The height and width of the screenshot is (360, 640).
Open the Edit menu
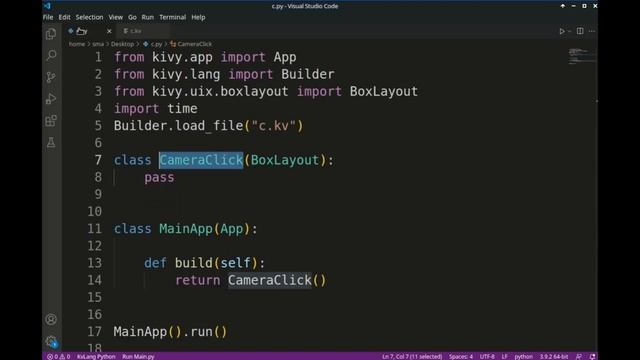pyautogui.click(x=64, y=17)
